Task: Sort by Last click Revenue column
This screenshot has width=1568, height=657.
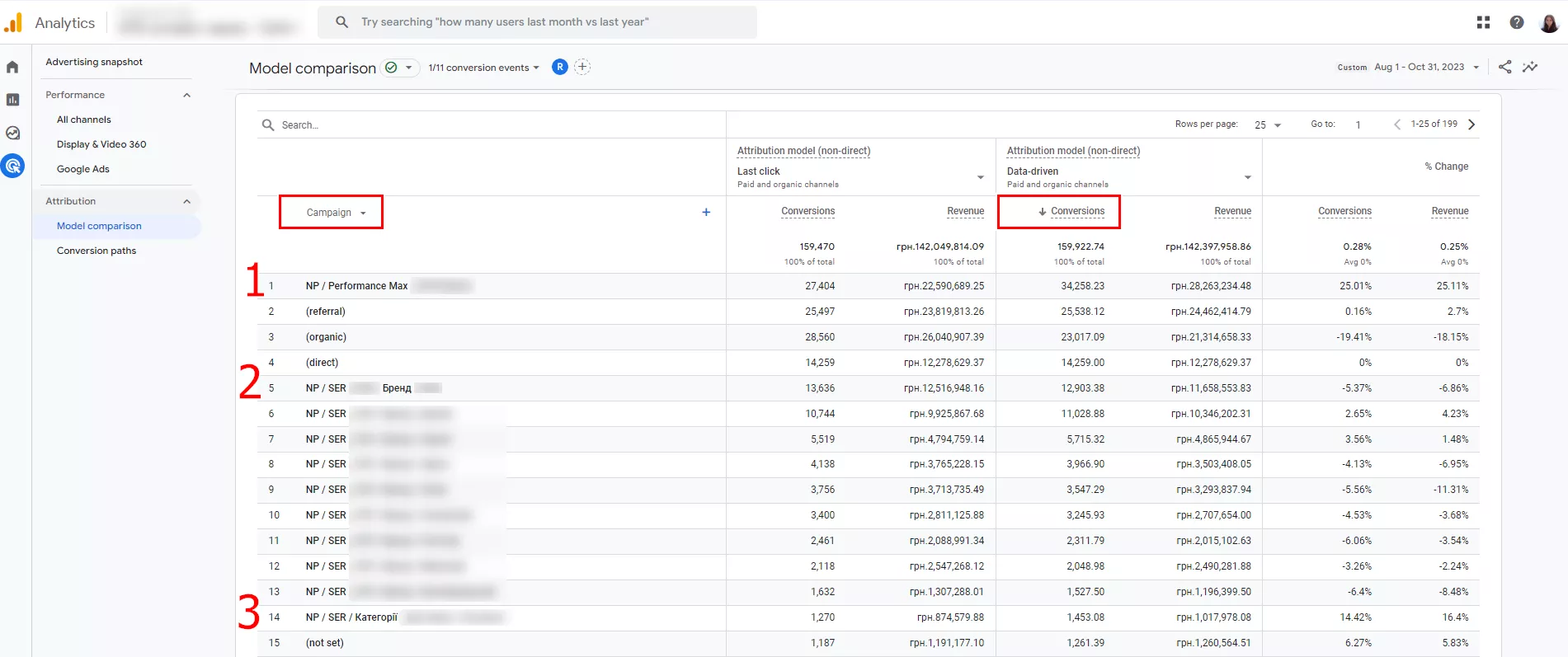Action: click(965, 211)
